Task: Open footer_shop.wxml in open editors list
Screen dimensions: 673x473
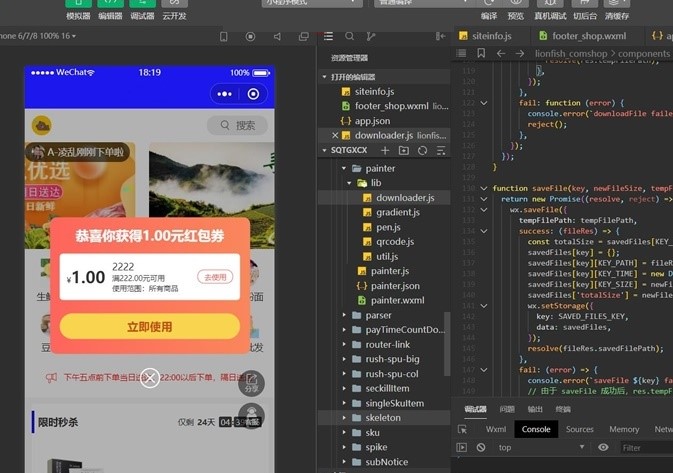Action: [384, 106]
